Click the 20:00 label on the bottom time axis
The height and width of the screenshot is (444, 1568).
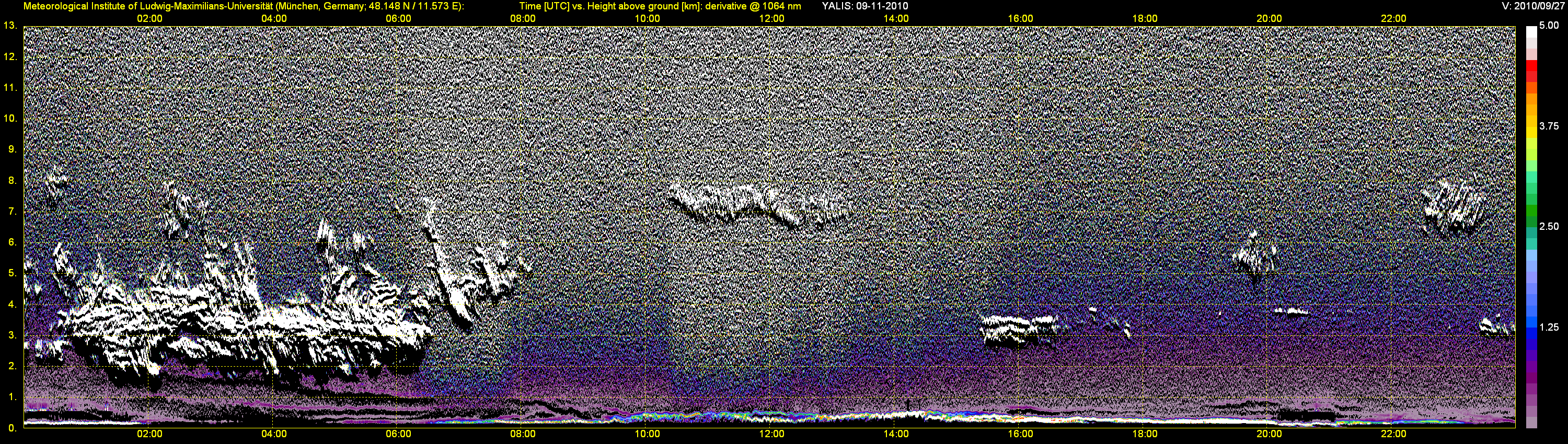click(1269, 434)
